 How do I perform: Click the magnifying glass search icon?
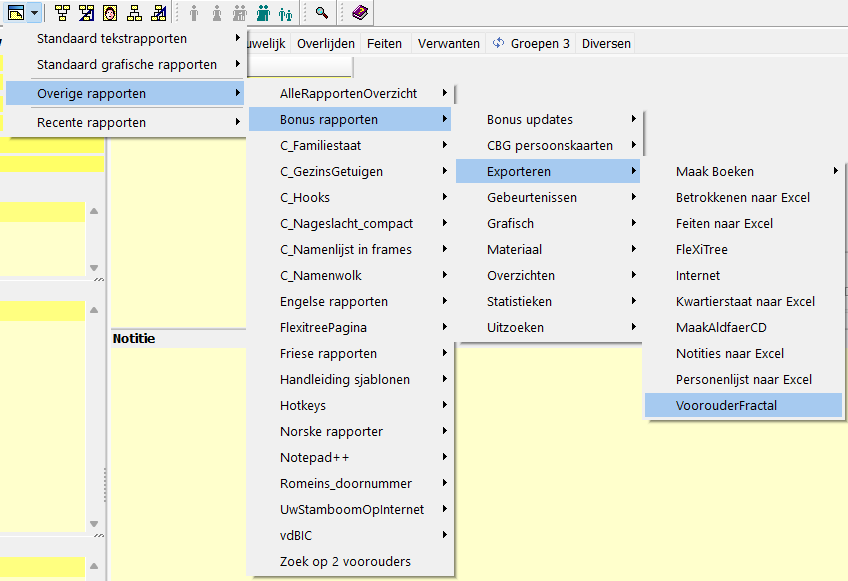point(322,12)
